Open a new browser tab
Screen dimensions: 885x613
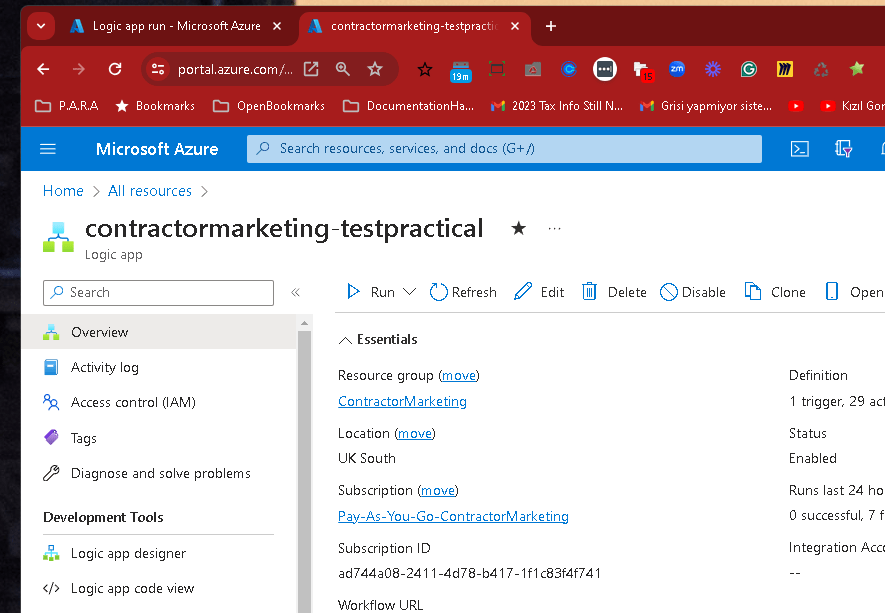tap(551, 26)
